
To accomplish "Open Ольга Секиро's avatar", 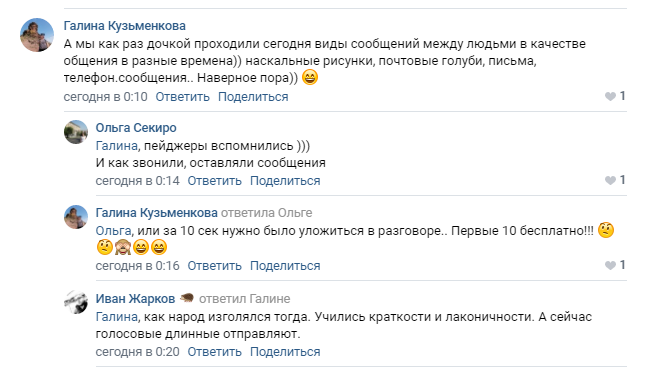I will [x=76, y=132].
